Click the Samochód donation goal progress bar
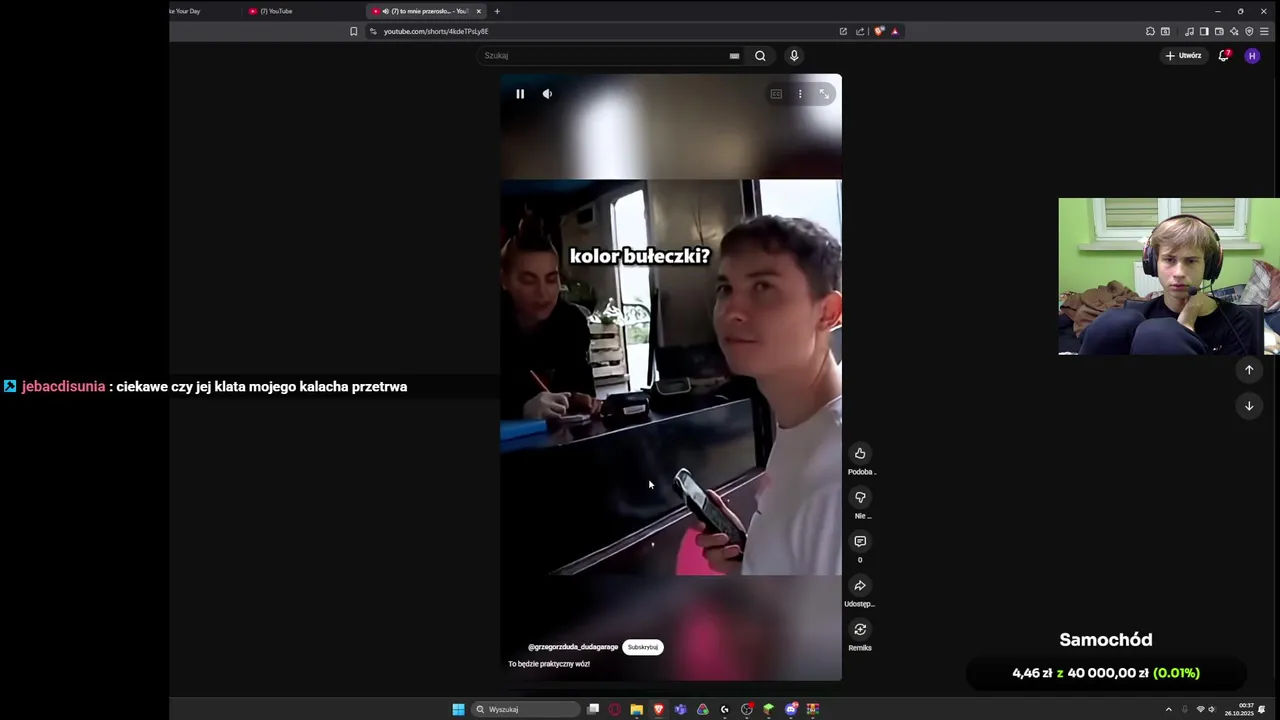 [x=1106, y=673]
